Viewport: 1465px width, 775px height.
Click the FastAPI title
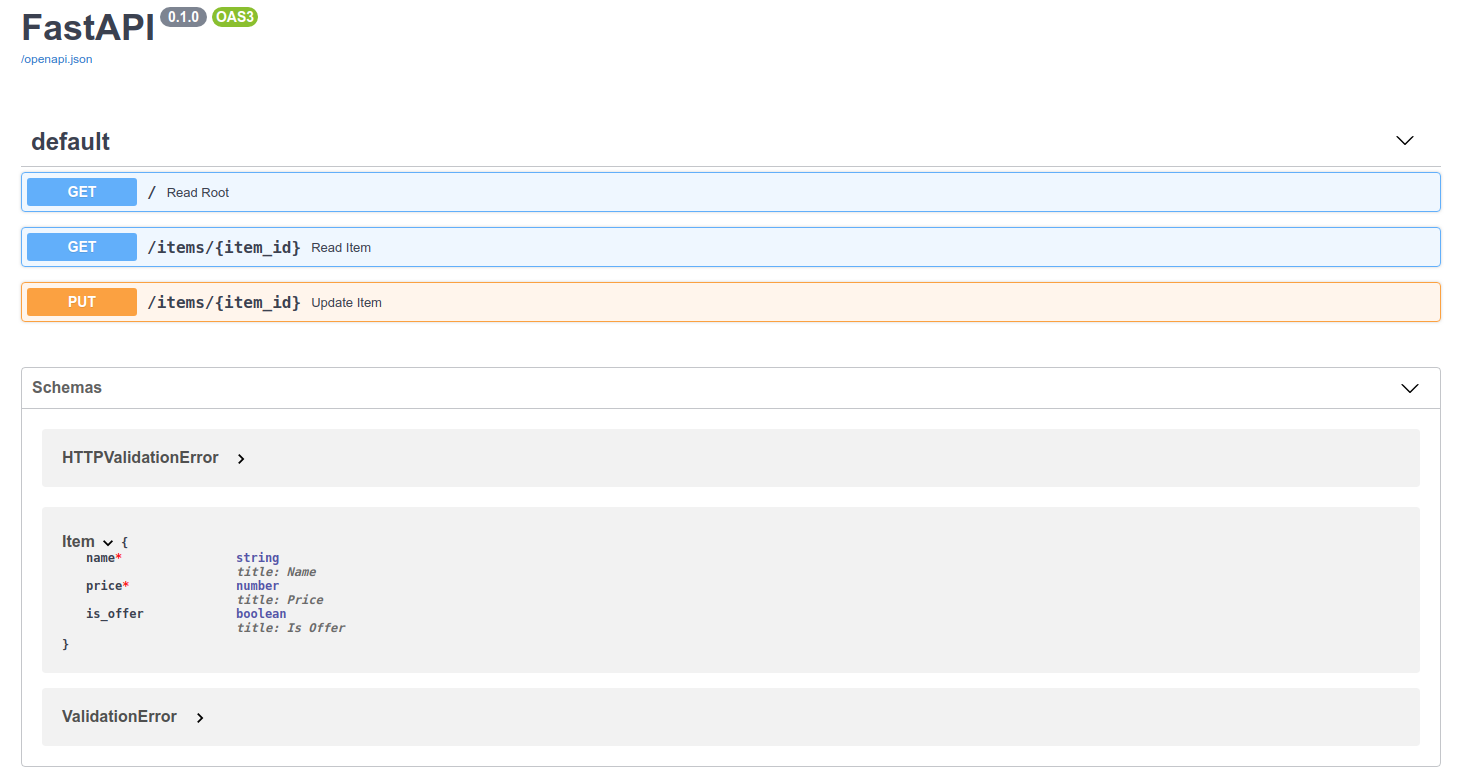pyautogui.click(x=88, y=27)
